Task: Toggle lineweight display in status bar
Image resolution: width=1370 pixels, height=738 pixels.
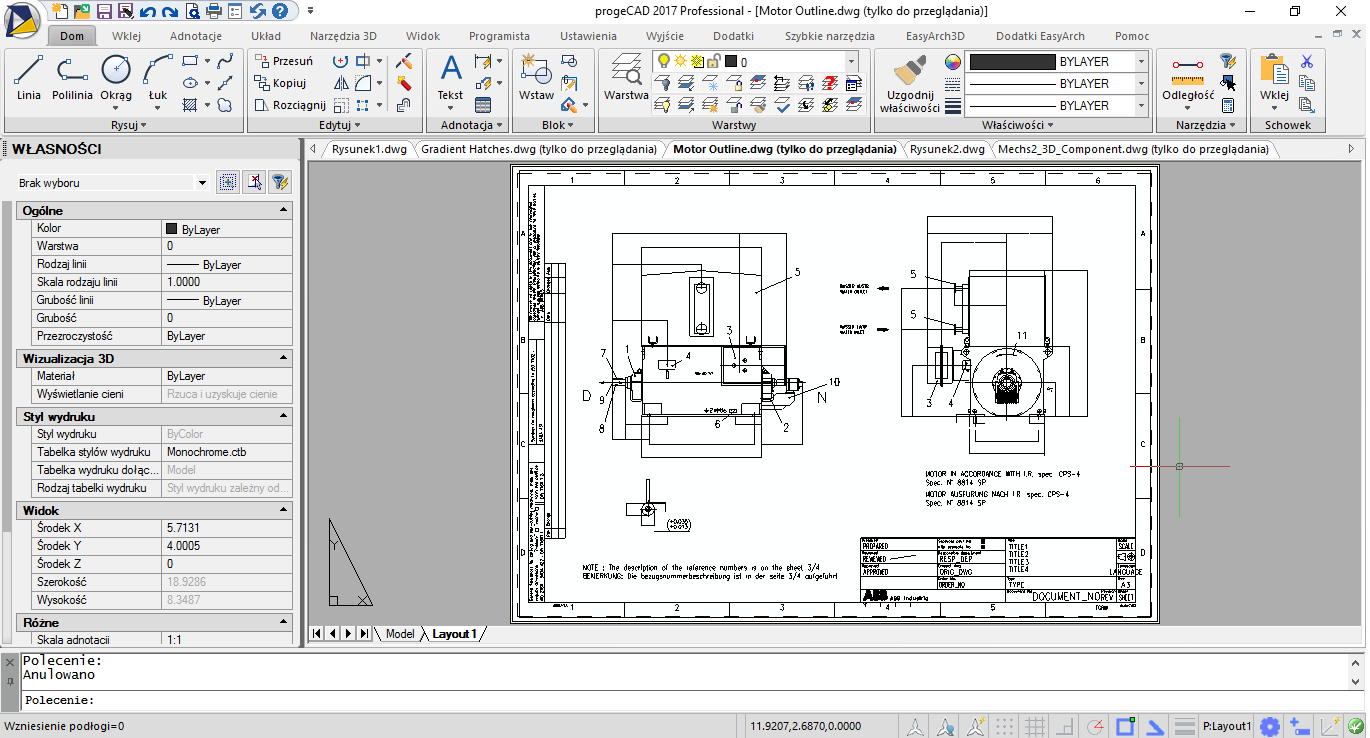Action: 1184,726
